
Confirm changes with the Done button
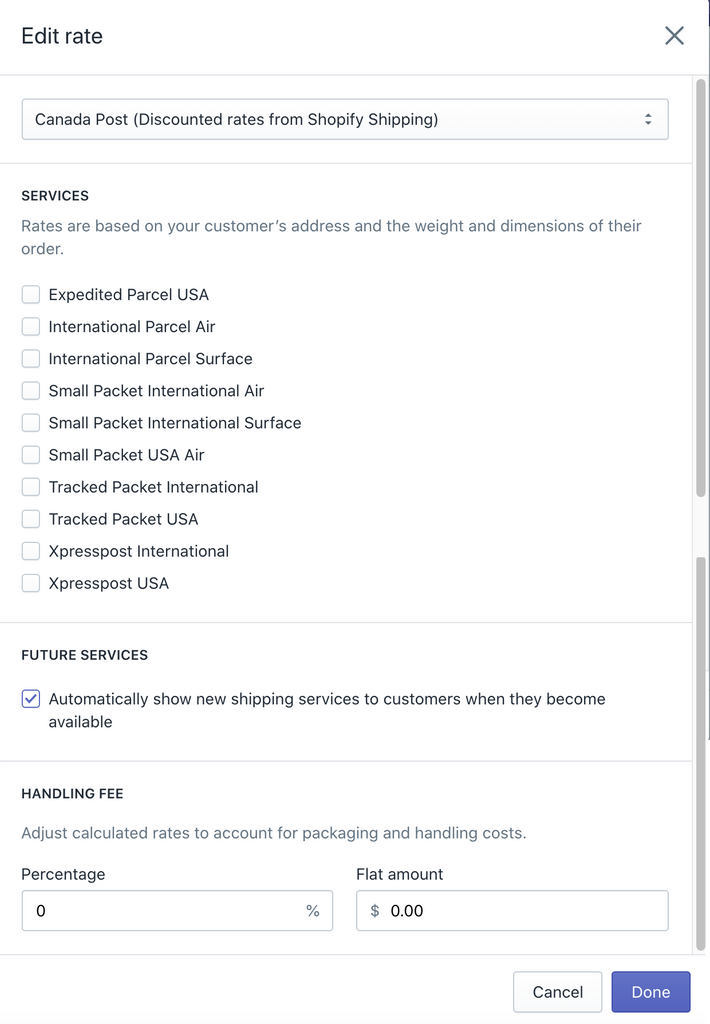650,991
